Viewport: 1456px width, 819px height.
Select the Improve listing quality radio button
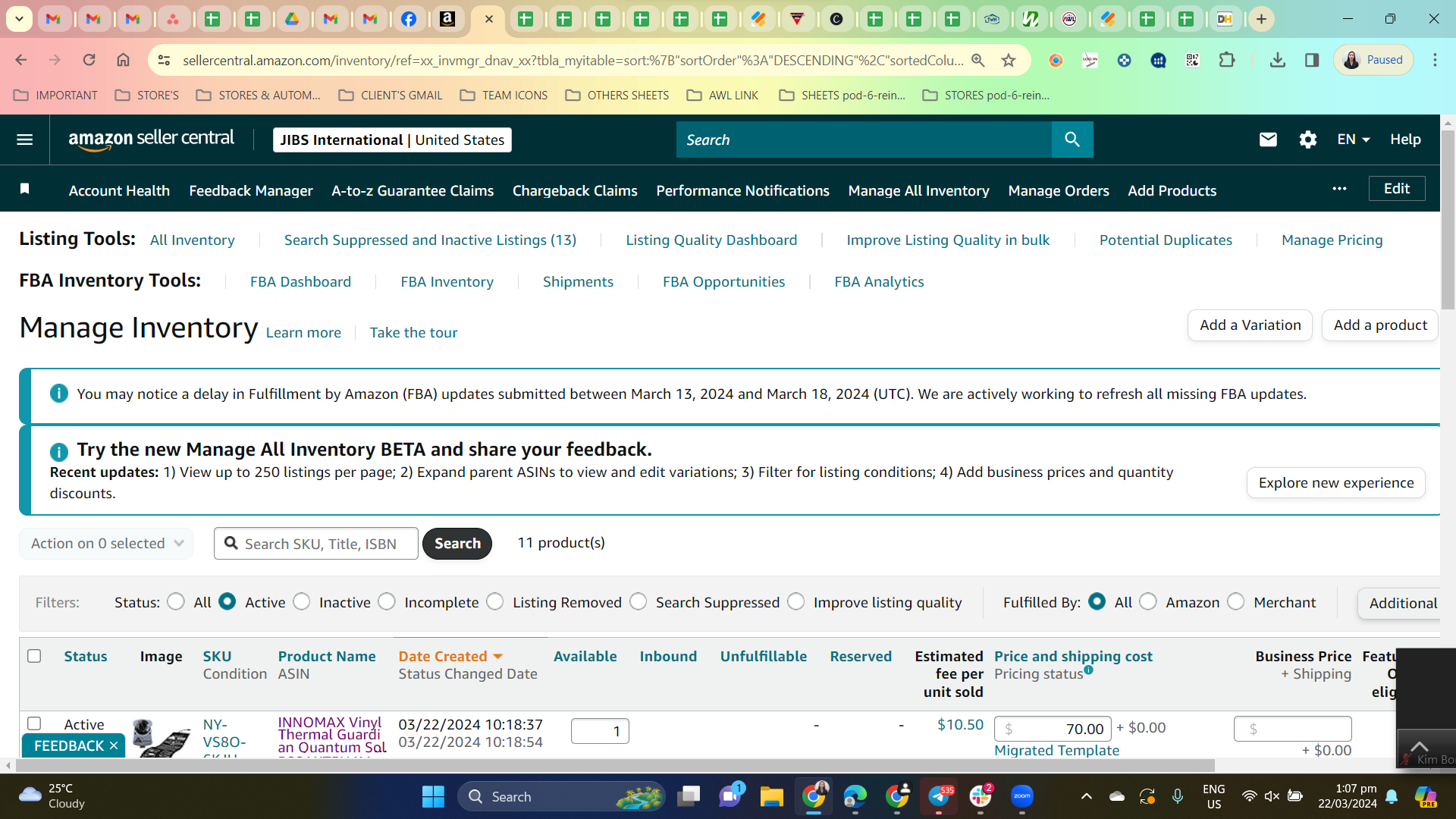(796, 602)
